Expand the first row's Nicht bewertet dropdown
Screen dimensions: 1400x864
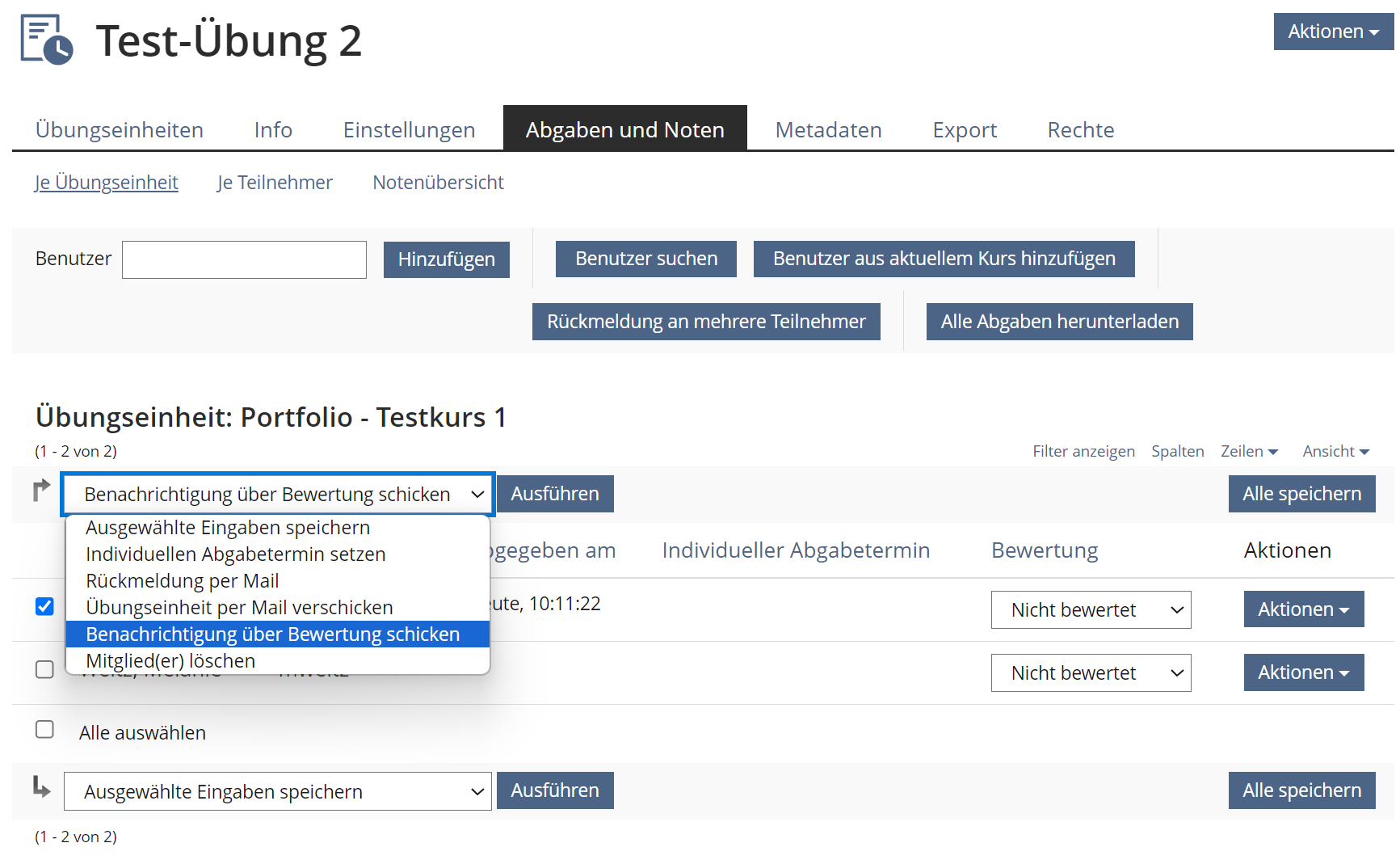[1091, 610]
